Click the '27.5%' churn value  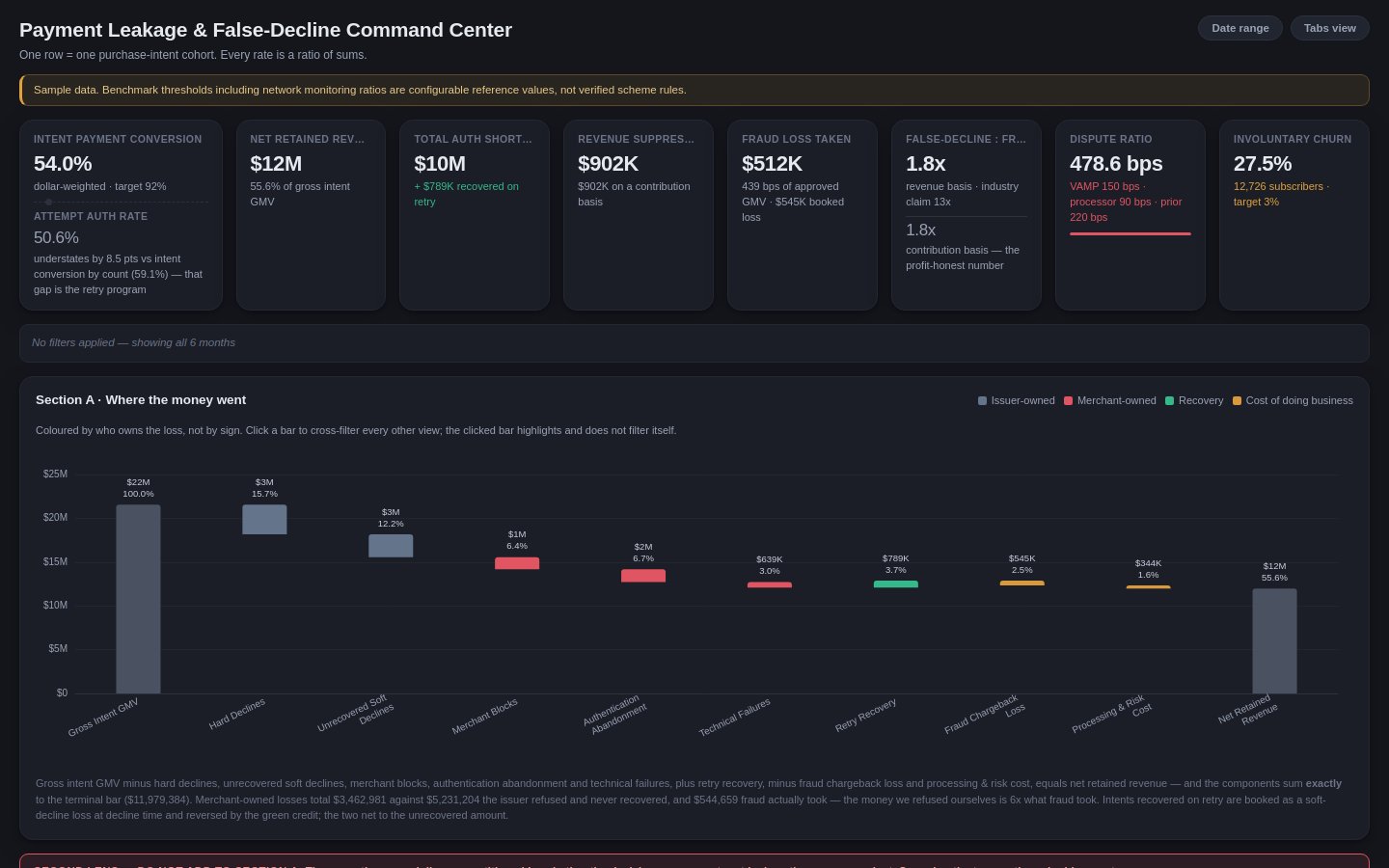coord(1263,164)
